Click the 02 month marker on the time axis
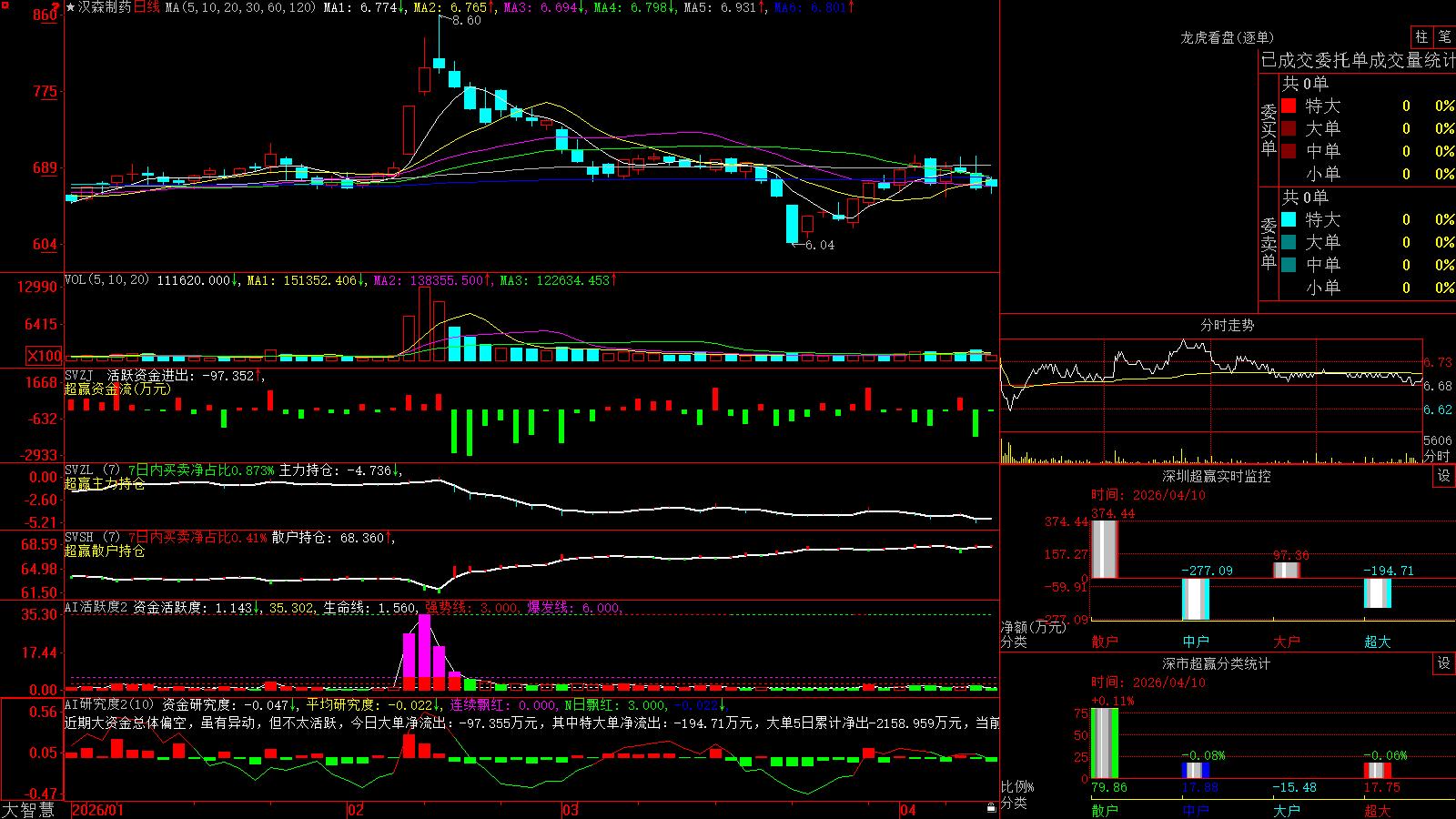The height and width of the screenshot is (819, 1456). click(356, 810)
